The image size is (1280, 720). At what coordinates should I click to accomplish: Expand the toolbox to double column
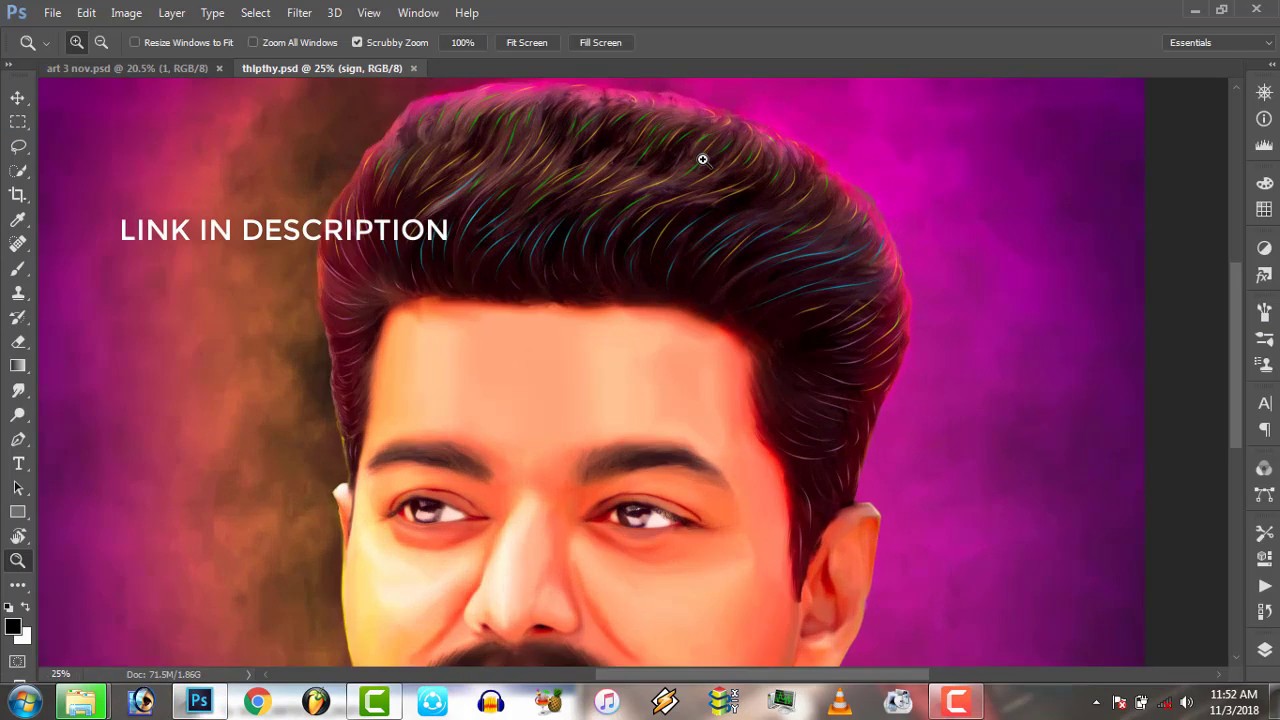9,65
